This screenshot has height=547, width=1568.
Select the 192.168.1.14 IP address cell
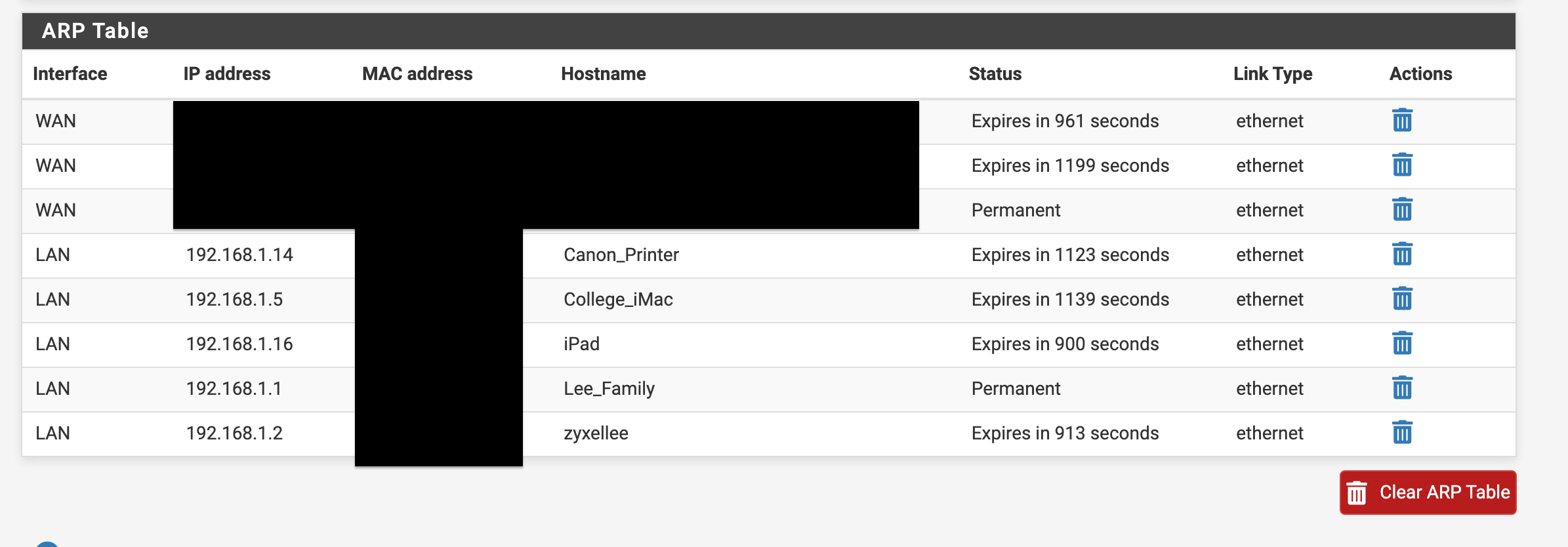(x=239, y=254)
